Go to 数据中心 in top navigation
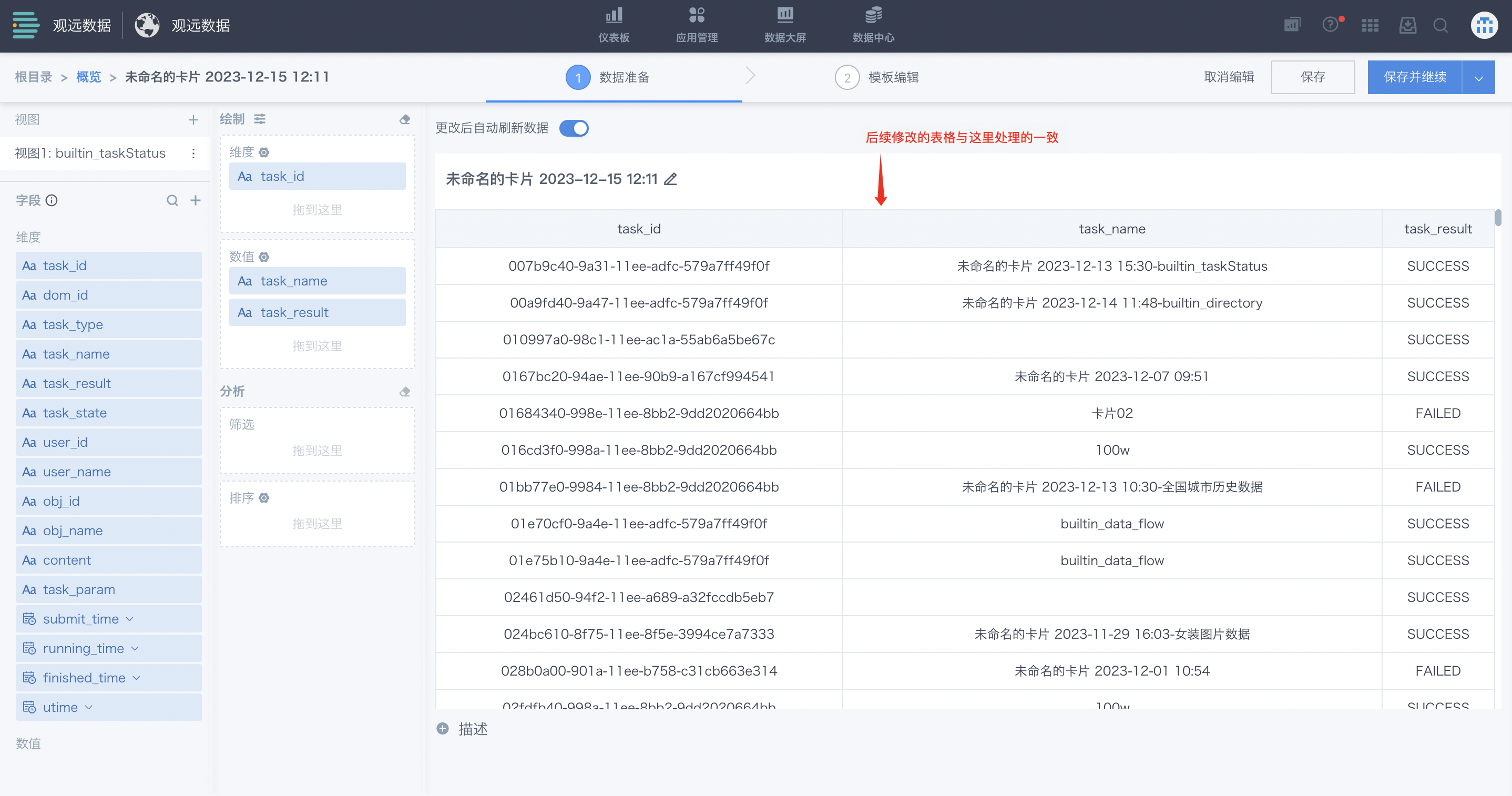This screenshot has width=1512, height=796. tap(873, 25)
